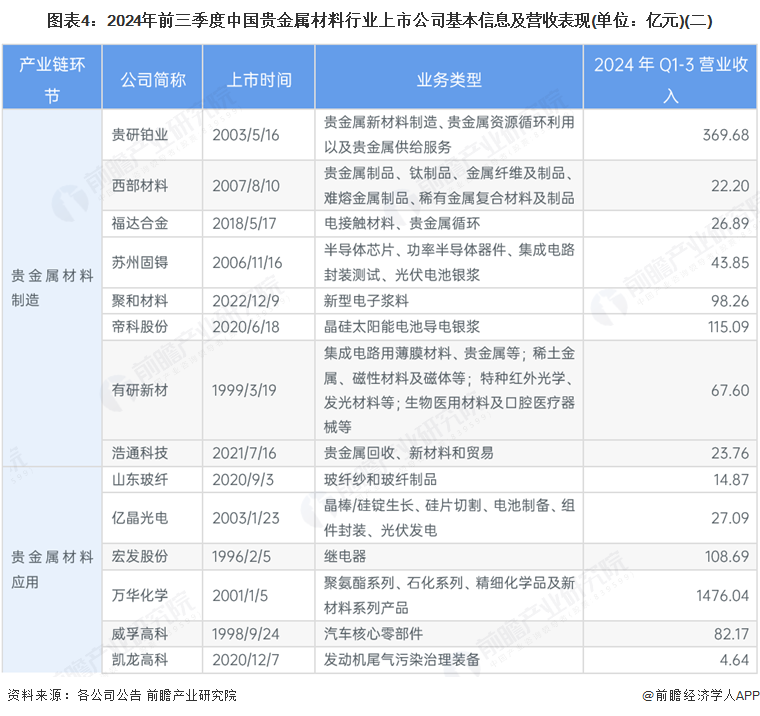760x716 pixels.
Task: Click revenue value '14.87'
Action: click(731, 480)
